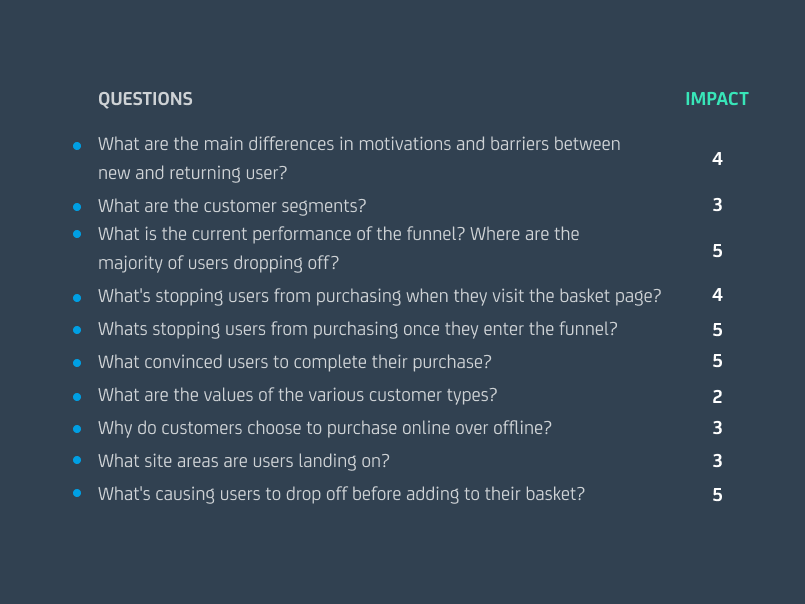The image size is (805, 604).
Task: Click the bullet beside the site areas question
Action: [77, 462]
